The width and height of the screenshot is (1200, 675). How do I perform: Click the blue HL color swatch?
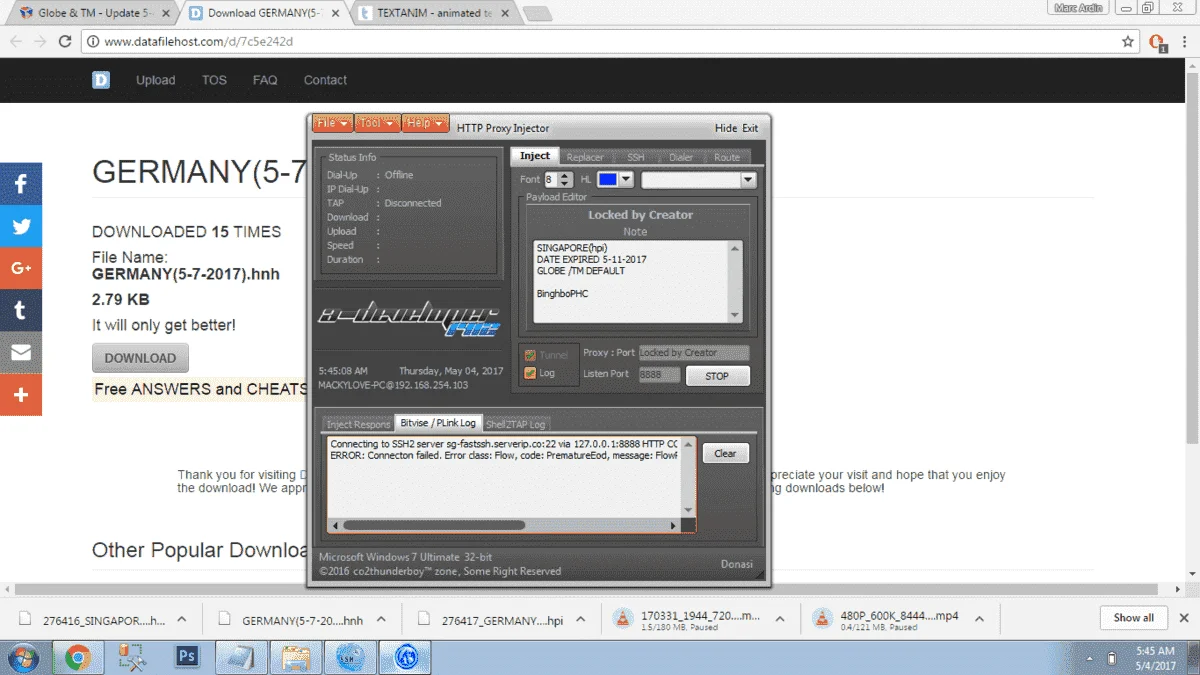tap(608, 180)
